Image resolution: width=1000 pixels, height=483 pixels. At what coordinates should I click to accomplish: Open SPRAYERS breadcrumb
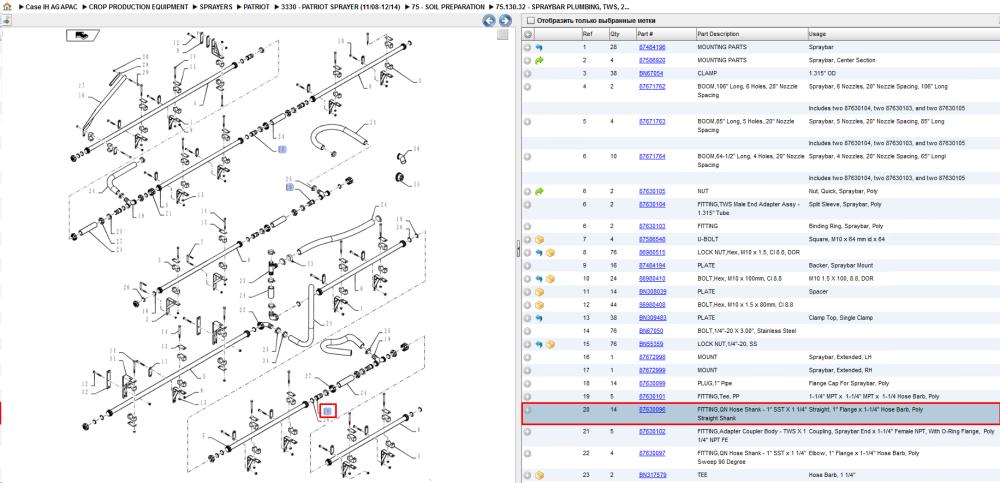click(x=216, y=6)
